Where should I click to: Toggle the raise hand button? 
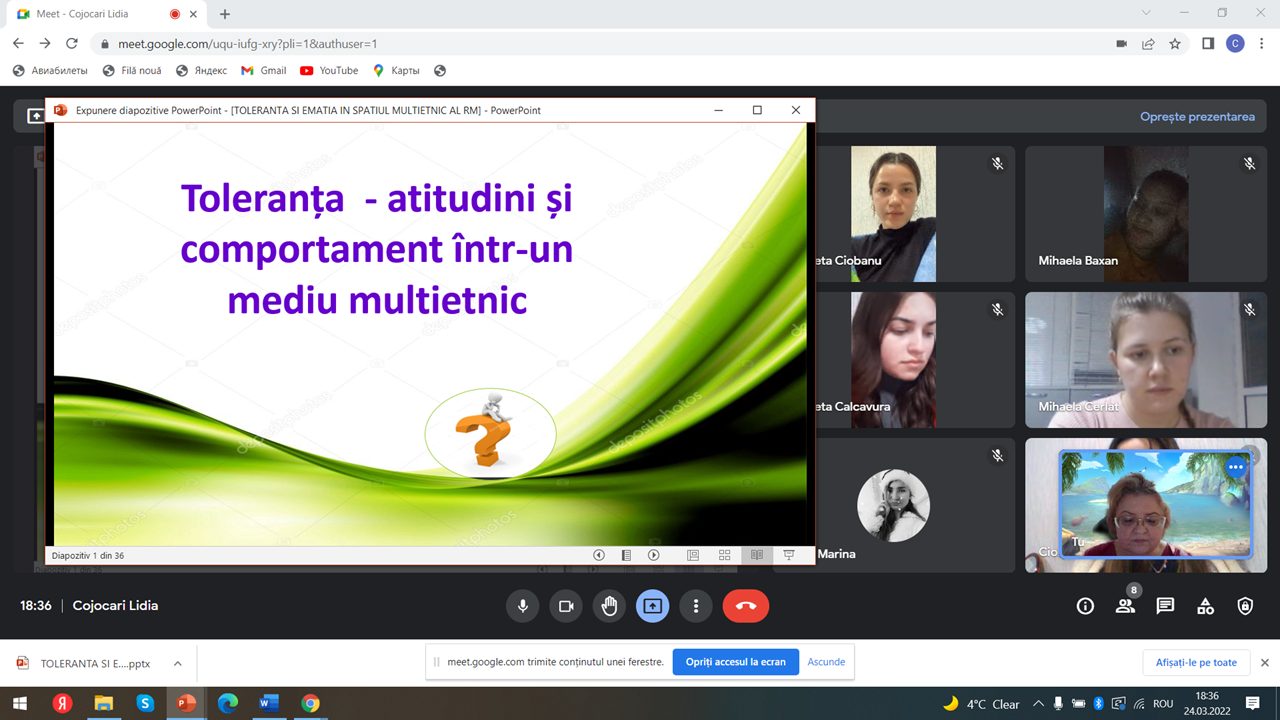tap(609, 606)
